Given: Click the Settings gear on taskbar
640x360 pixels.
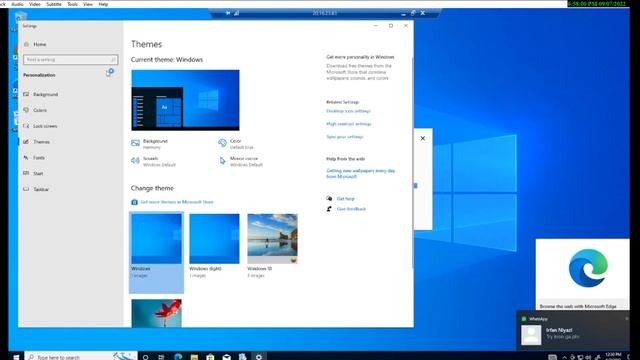Looking at the screenshot, I should 259,357.
